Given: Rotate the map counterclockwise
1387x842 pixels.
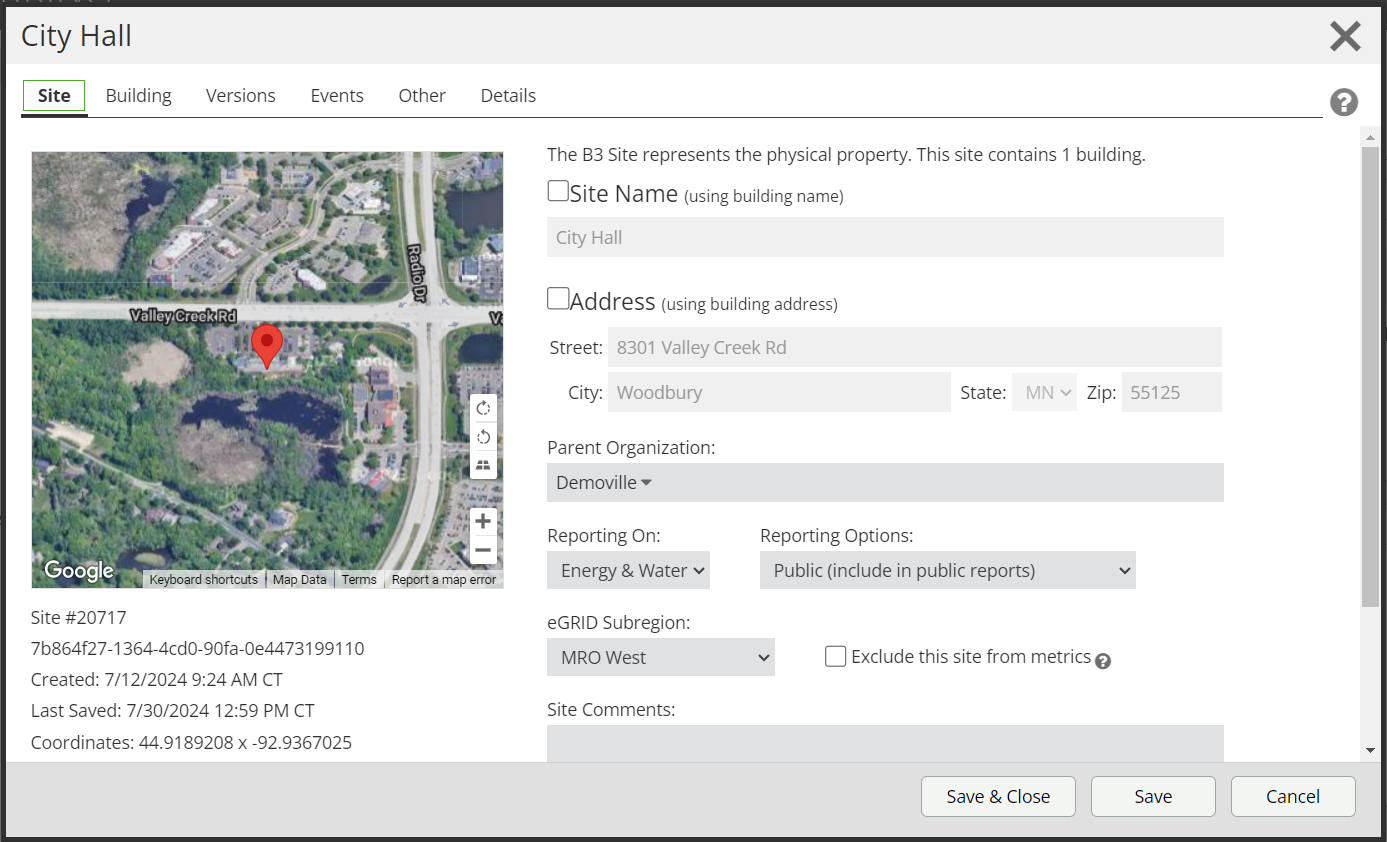Looking at the screenshot, I should click(484, 437).
